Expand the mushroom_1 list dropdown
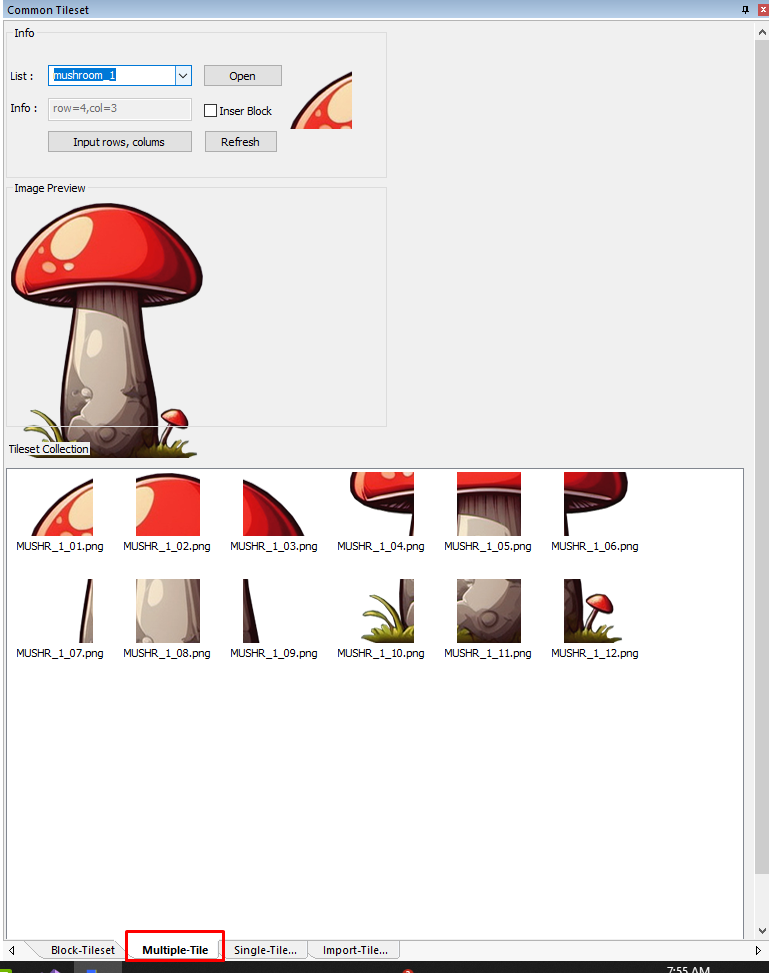The image size is (769, 973). pyautogui.click(x=183, y=76)
